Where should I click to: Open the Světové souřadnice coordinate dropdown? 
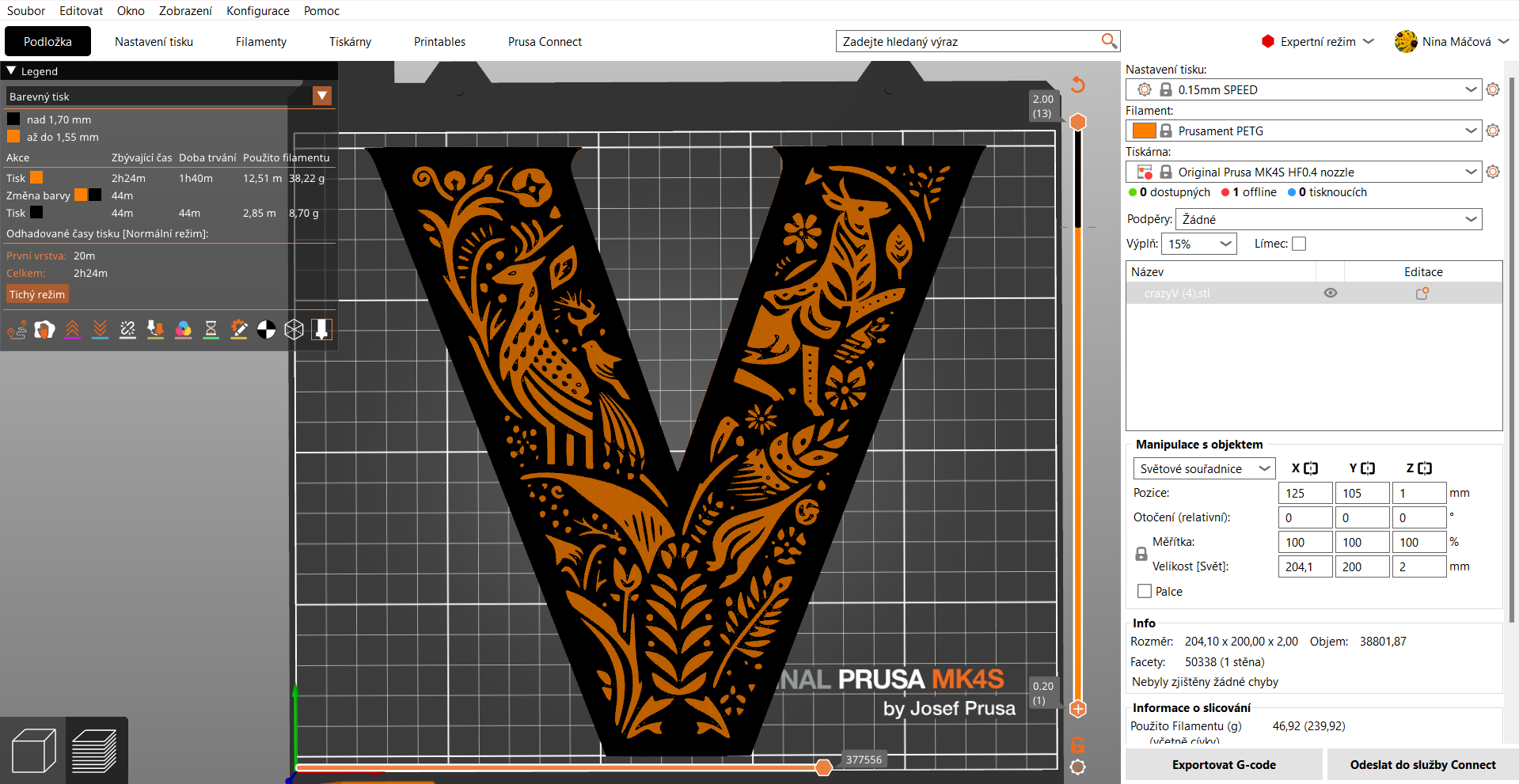(x=1203, y=468)
